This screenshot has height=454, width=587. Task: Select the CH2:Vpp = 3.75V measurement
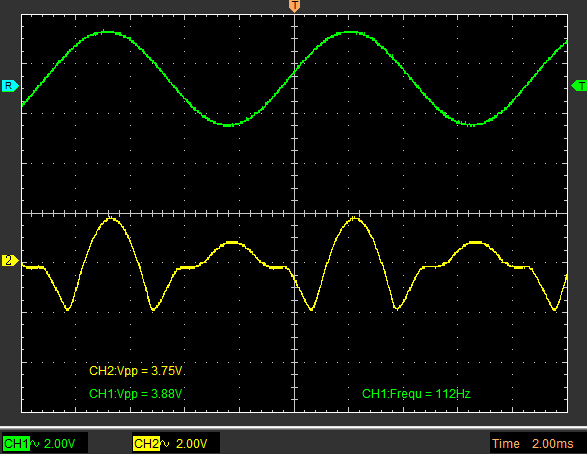(x=136, y=371)
